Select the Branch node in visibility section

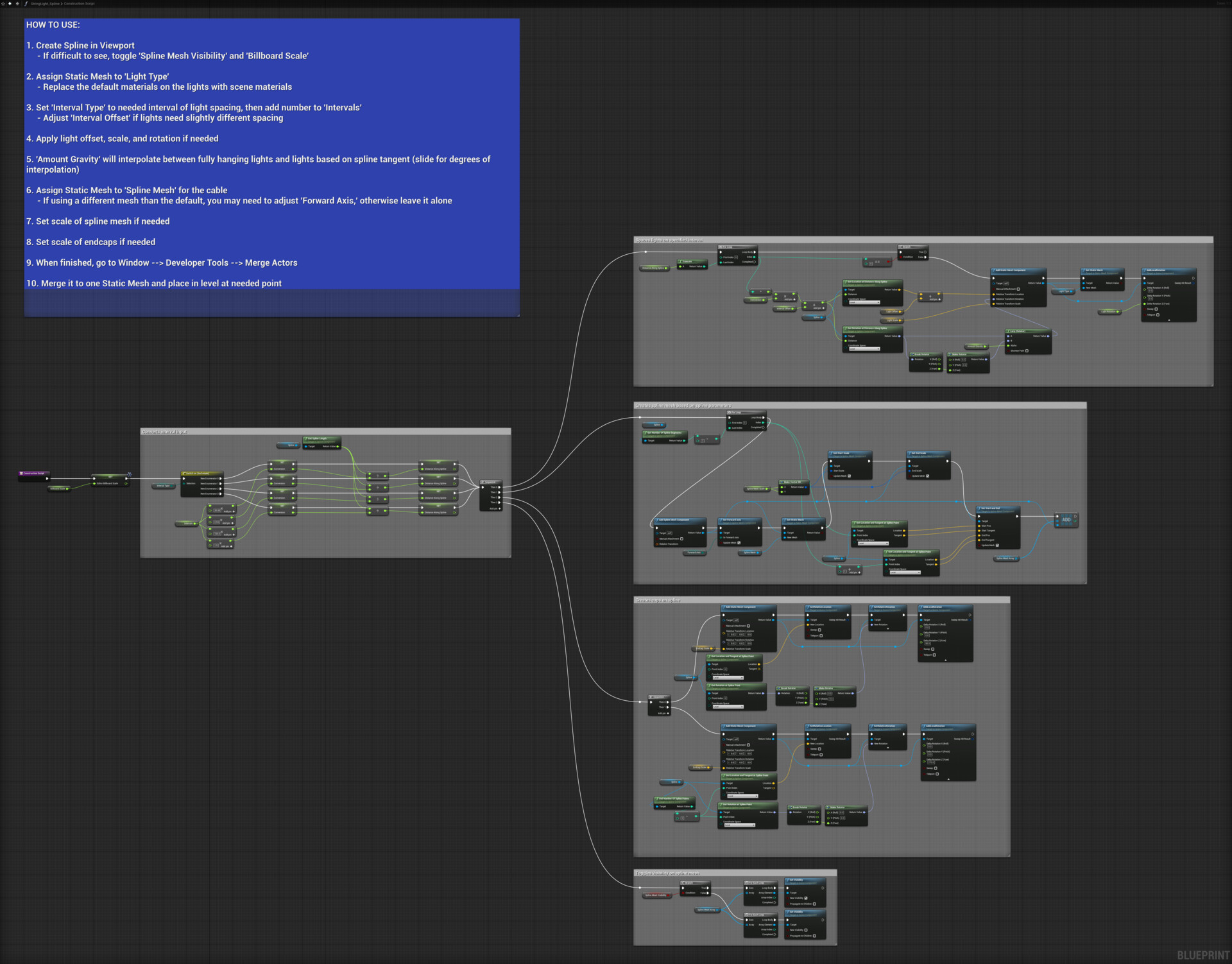pyautogui.click(x=690, y=883)
